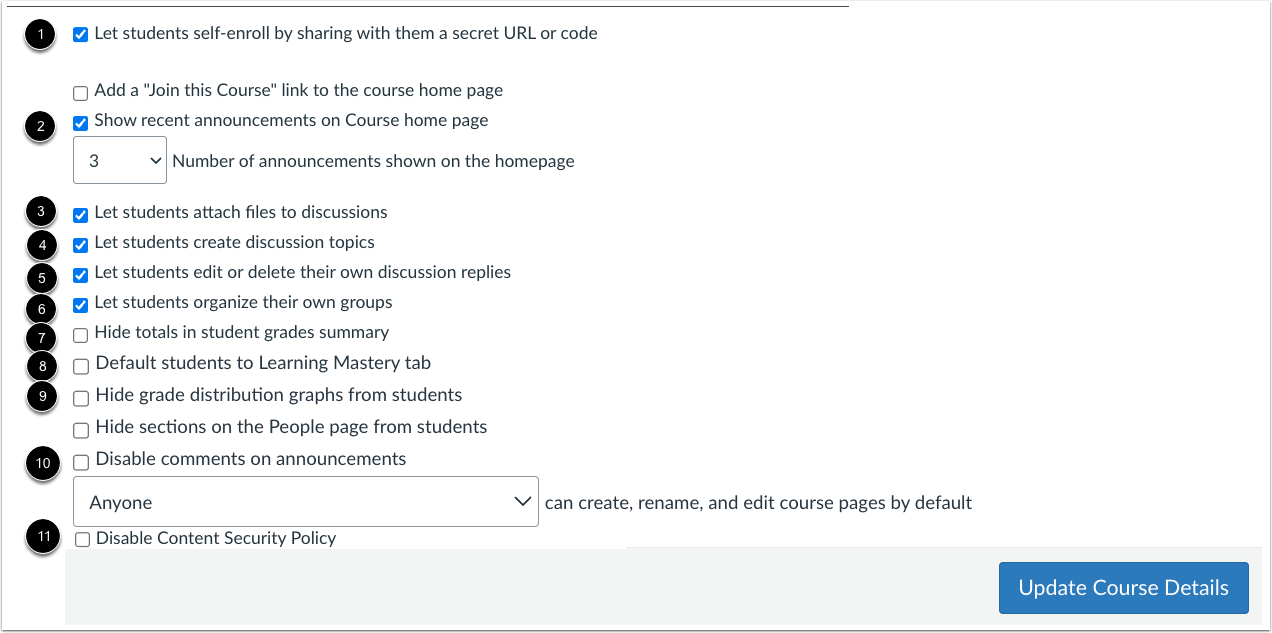Check Default students to Learning Mastery tab

point(80,366)
